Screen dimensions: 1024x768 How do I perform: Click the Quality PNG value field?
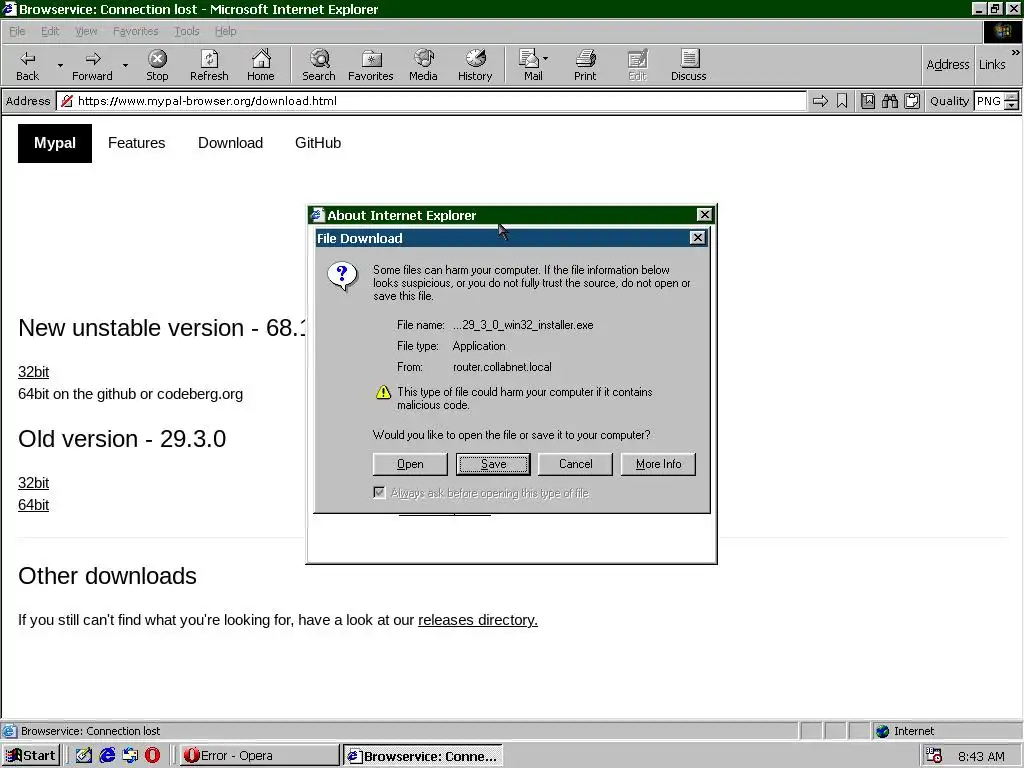tap(989, 101)
